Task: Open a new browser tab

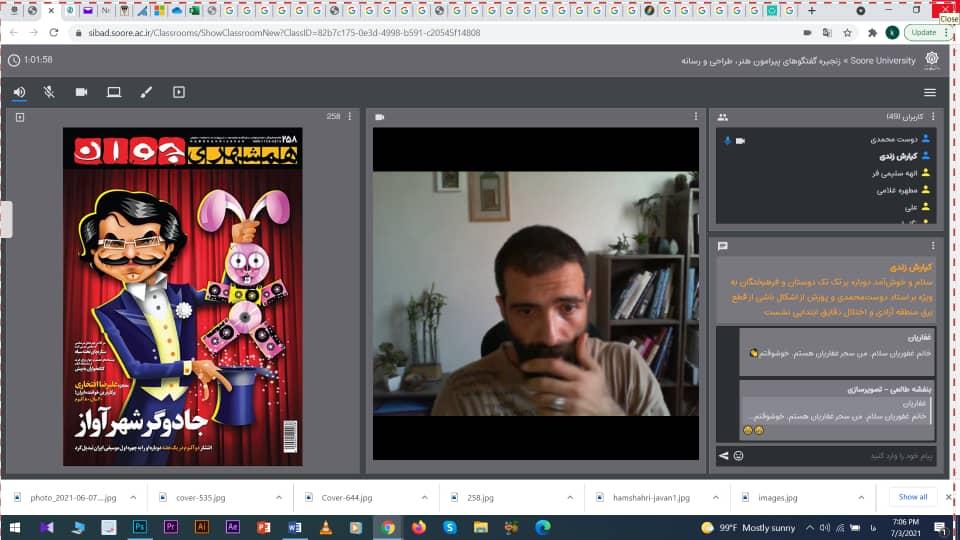Action: pos(812,10)
